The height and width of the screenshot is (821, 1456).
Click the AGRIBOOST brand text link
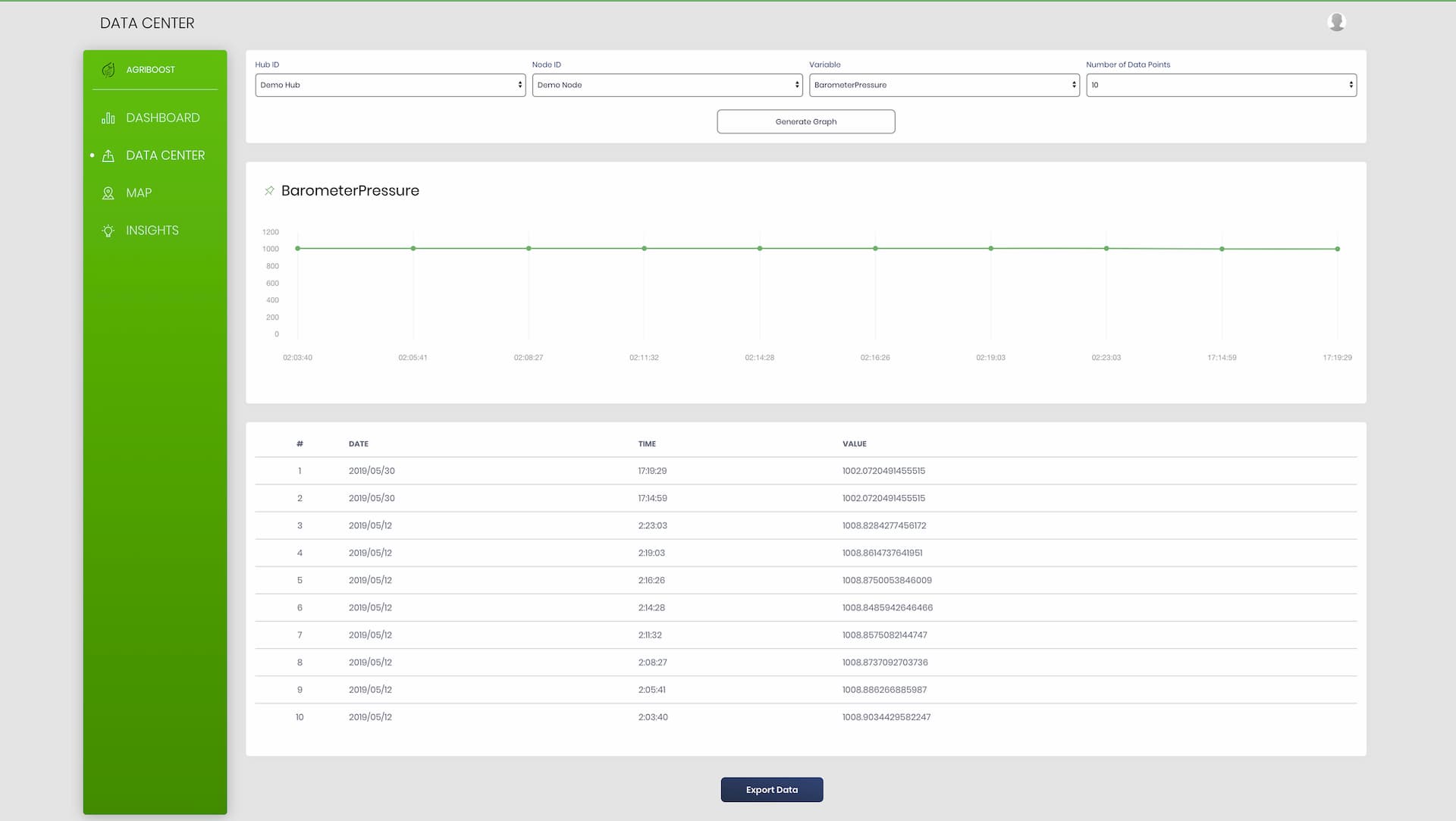150,70
